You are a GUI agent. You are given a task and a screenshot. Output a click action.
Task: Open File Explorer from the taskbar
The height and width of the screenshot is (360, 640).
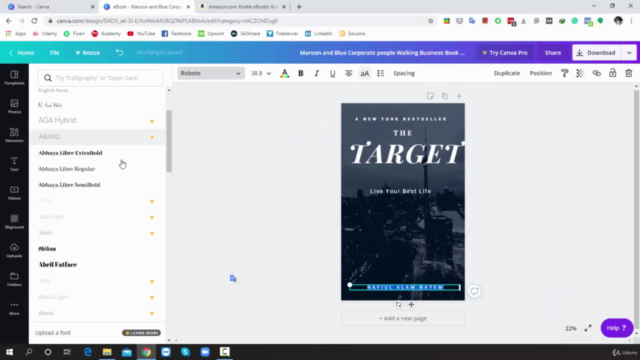107,352
